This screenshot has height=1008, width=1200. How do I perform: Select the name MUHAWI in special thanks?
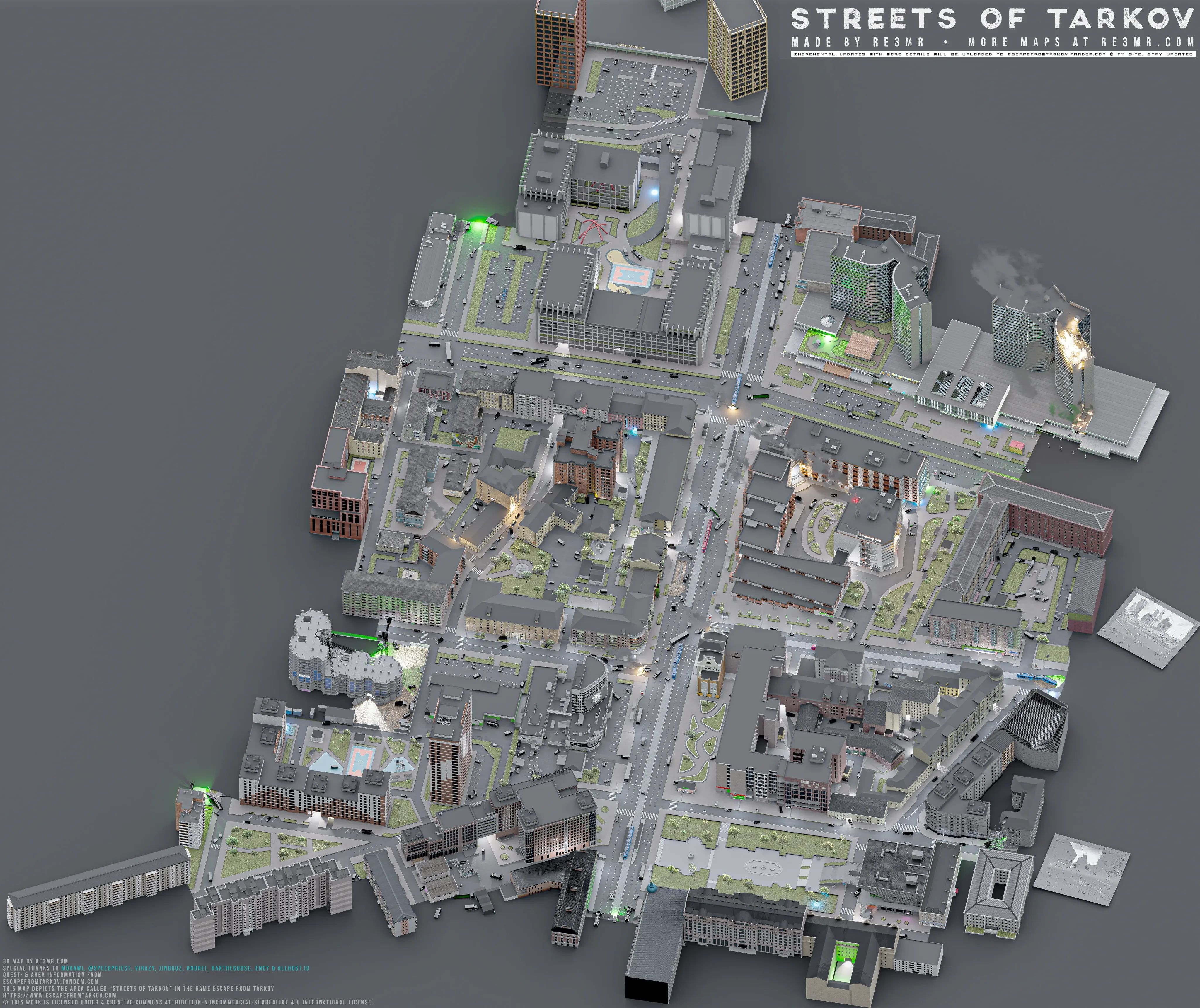(73, 968)
